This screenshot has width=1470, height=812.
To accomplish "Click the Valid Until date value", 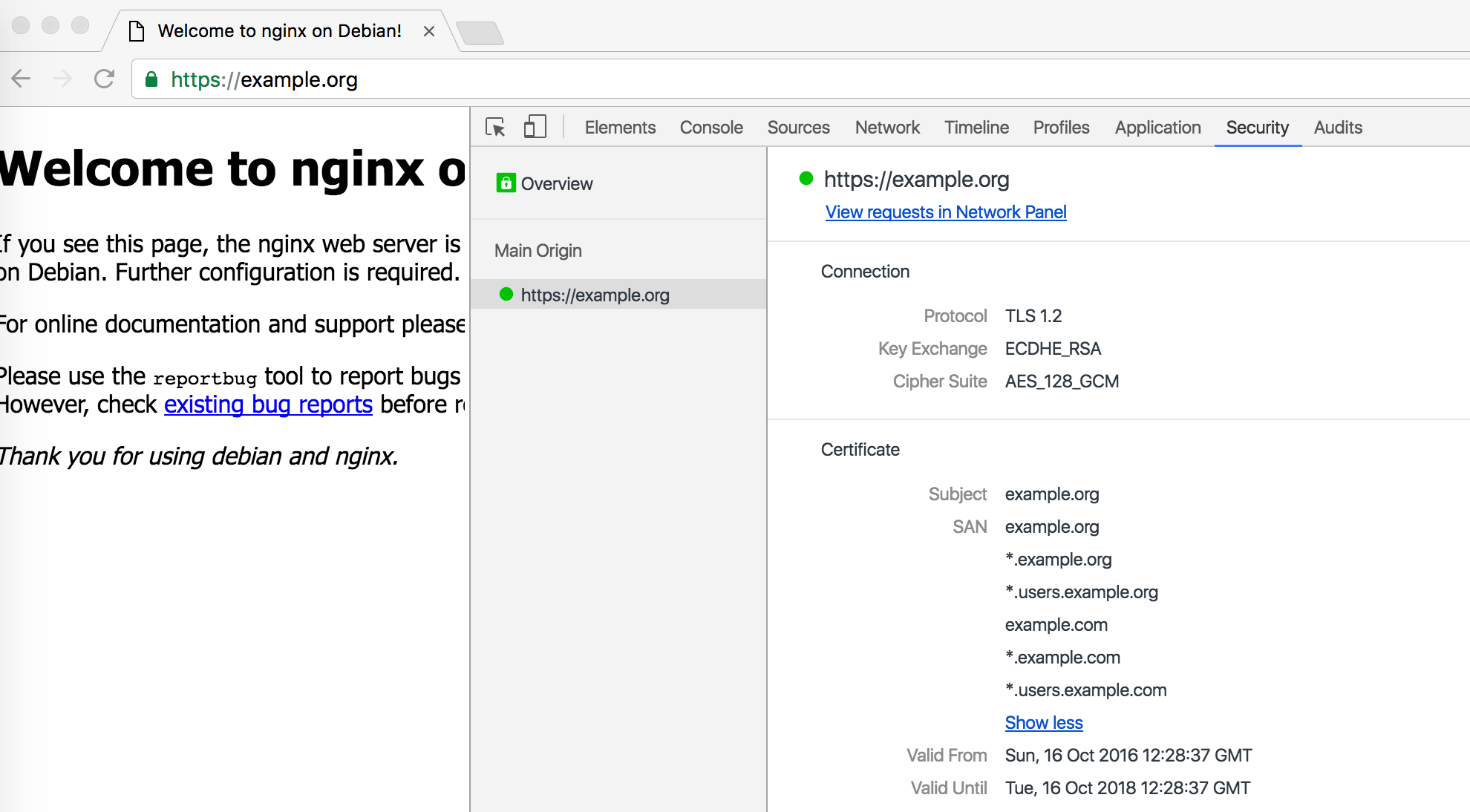I will [x=1128, y=788].
